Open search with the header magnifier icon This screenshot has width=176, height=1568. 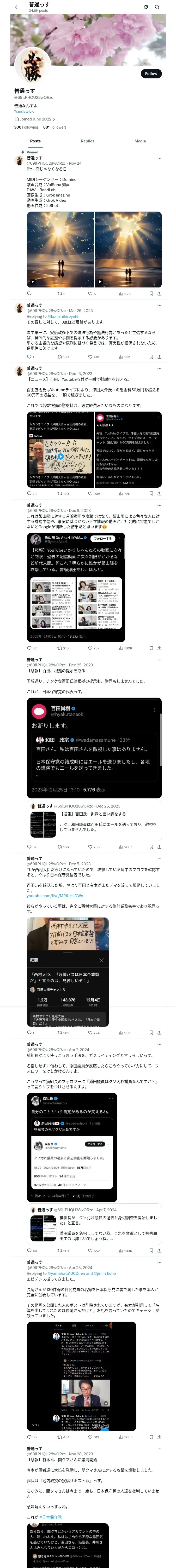157,7
